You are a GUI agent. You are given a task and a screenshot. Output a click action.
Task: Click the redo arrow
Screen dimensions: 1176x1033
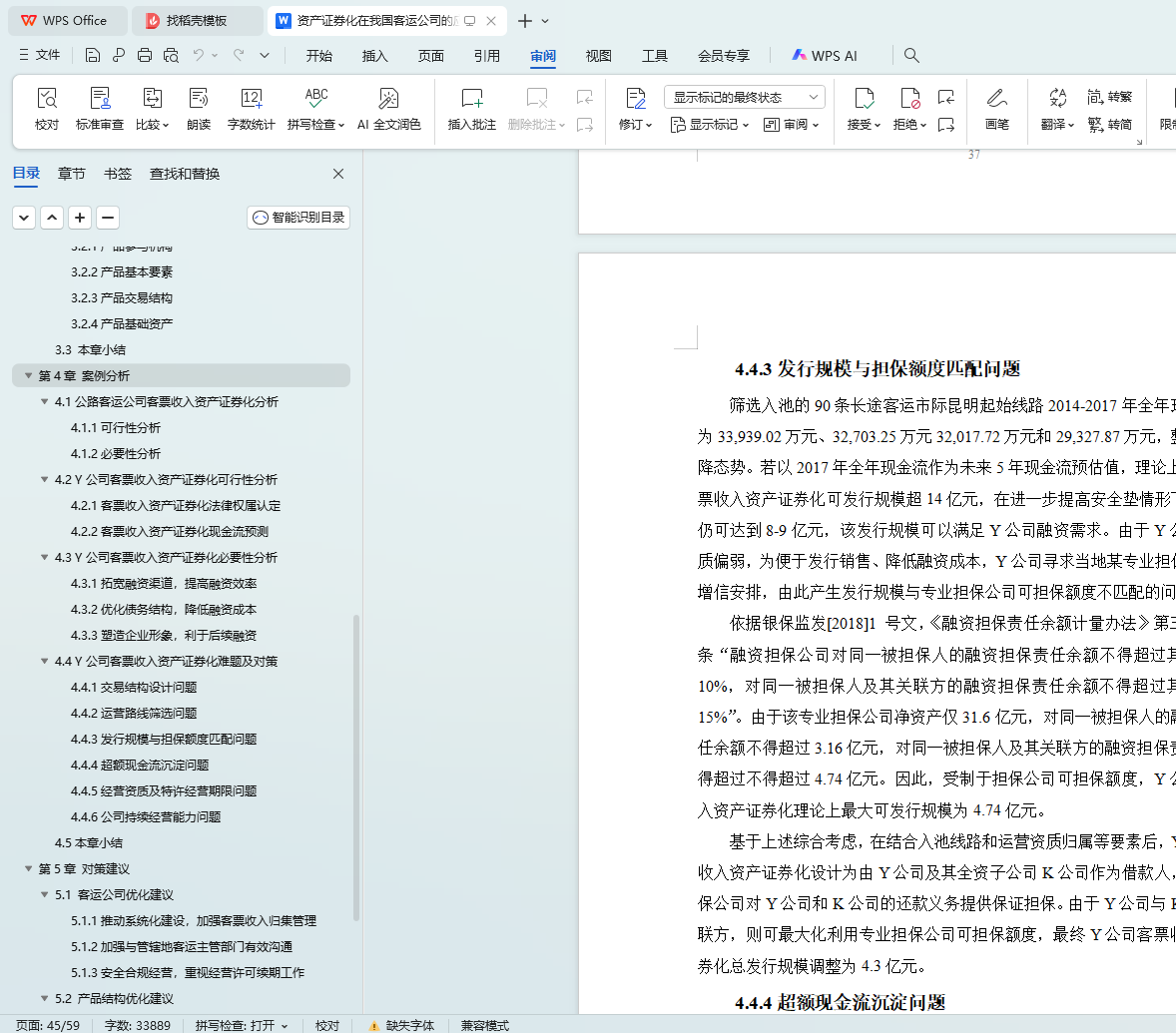click(239, 56)
